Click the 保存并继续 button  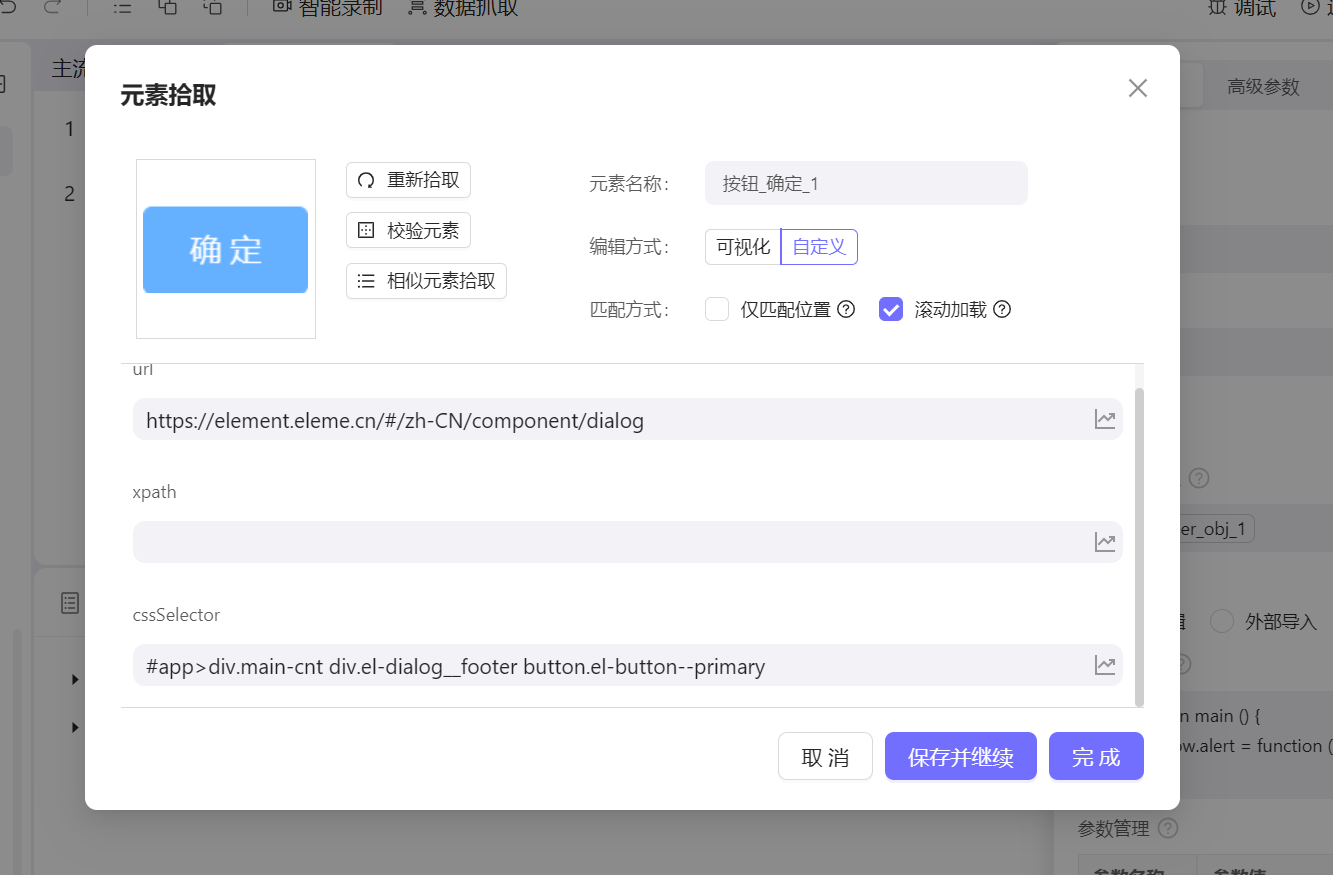(x=960, y=756)
